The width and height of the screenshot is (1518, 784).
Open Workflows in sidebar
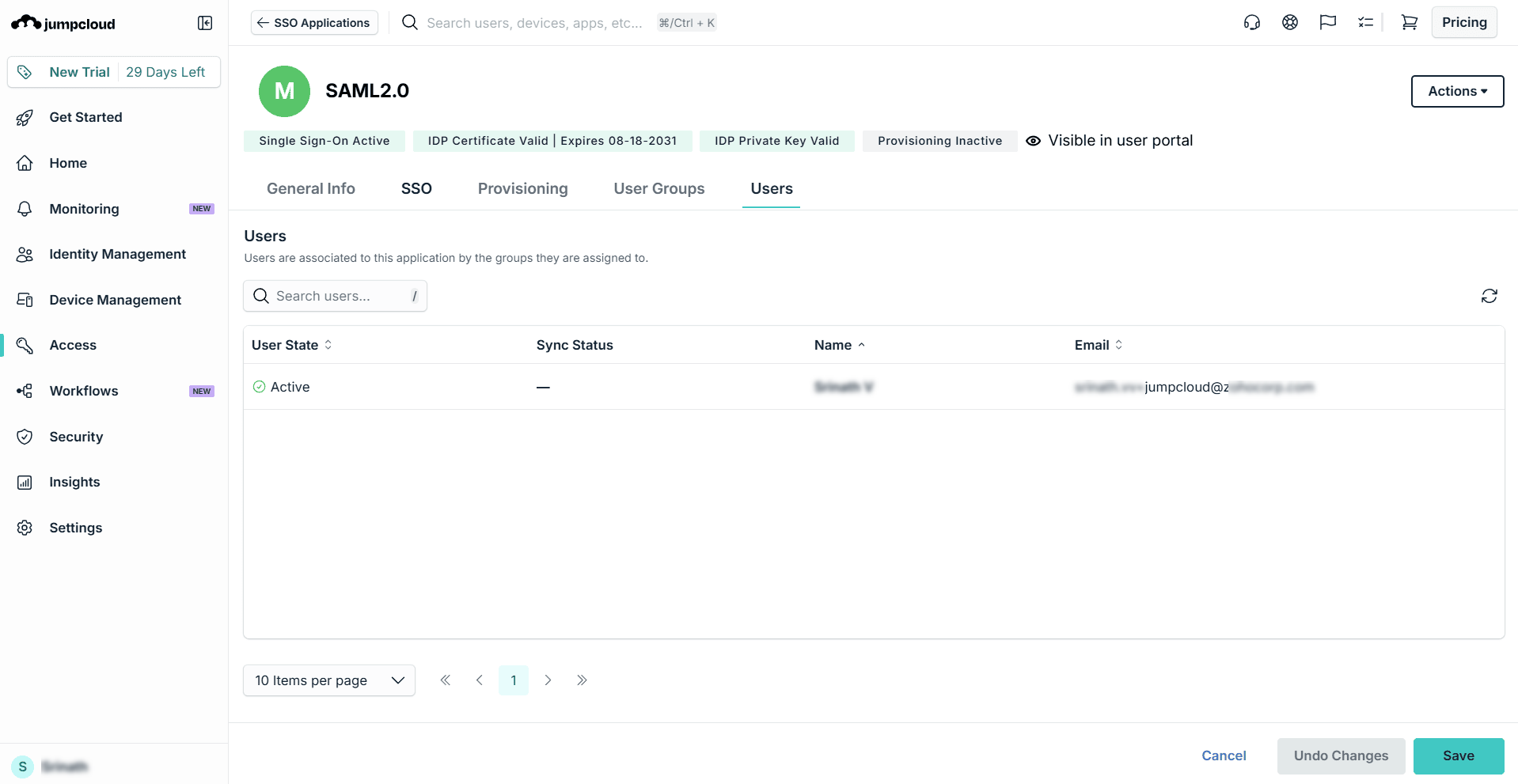pyautogui.click(x=84, y=391)
